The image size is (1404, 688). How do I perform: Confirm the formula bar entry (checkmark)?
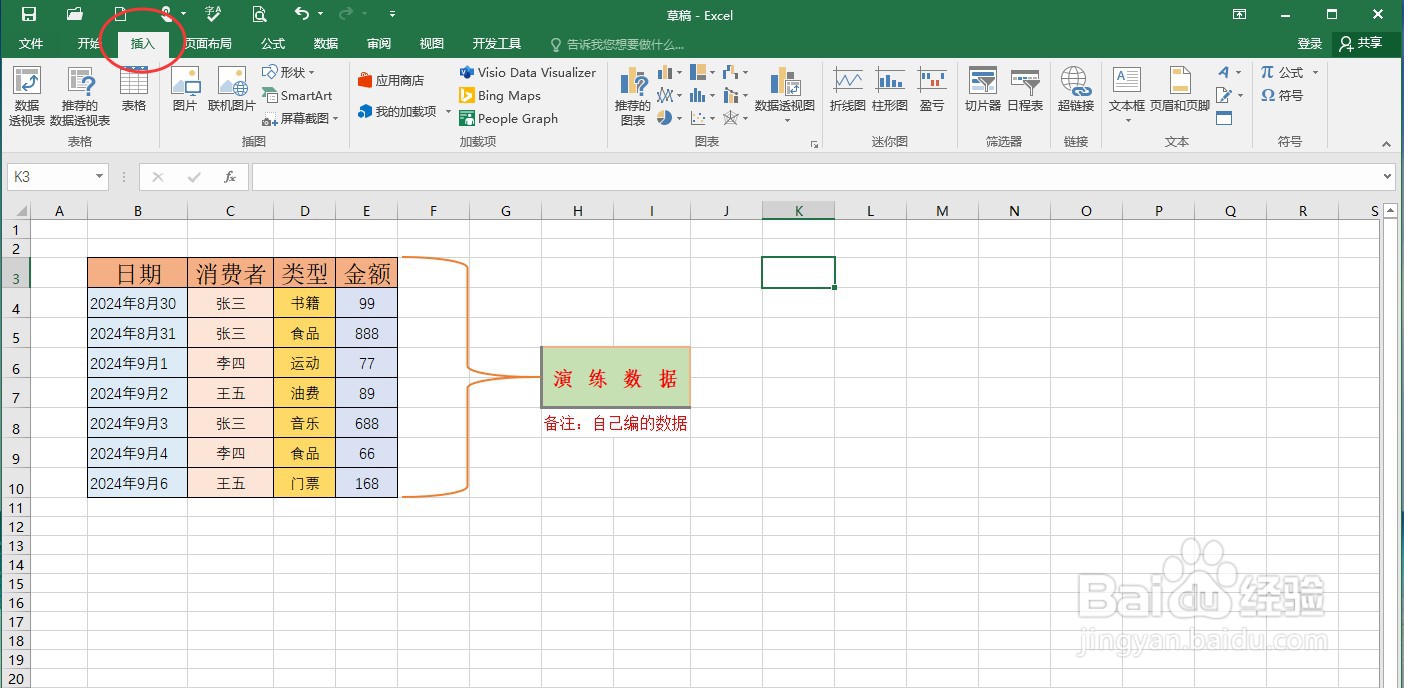coord(194,177)
